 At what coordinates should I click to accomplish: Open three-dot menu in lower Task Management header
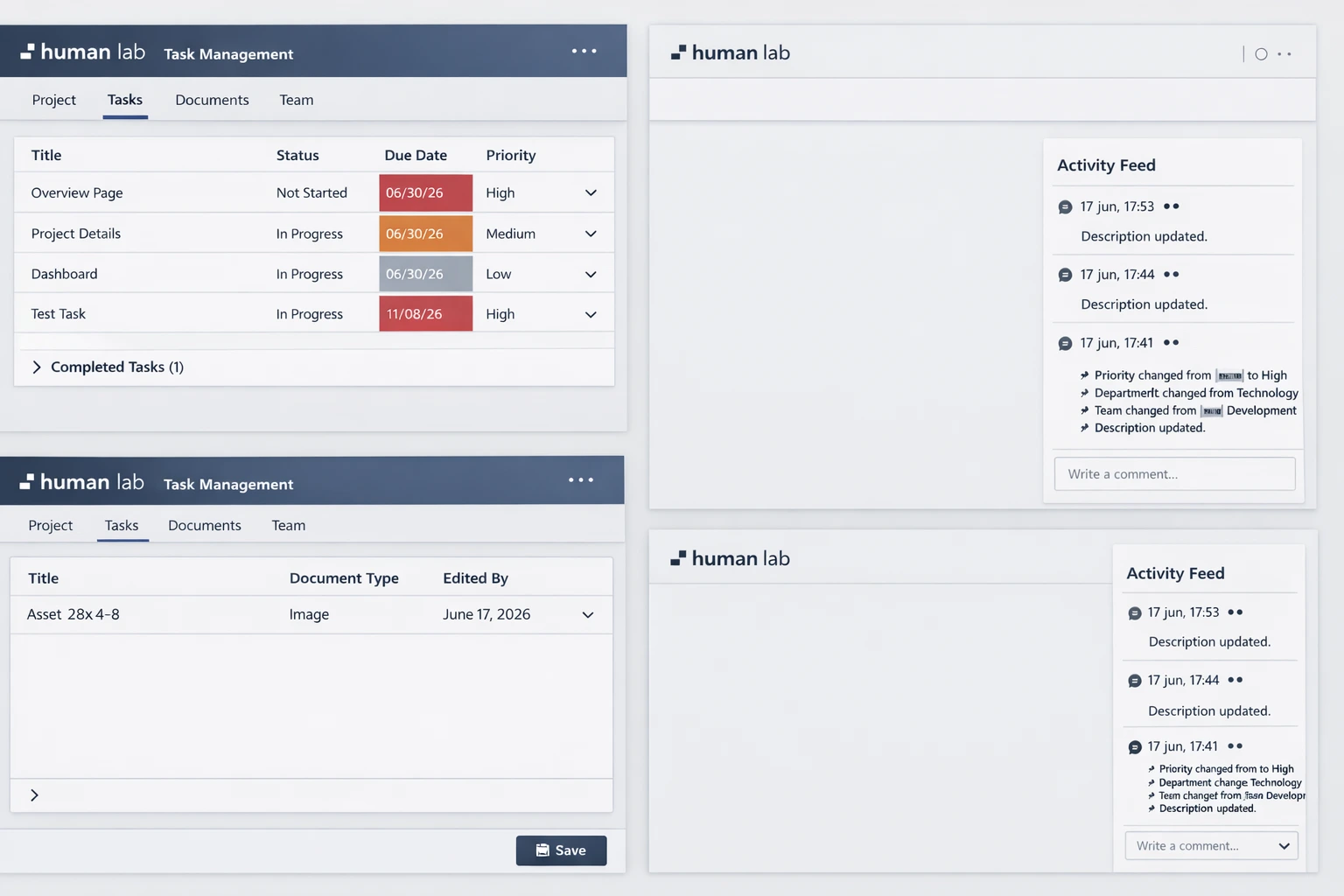pyautogui.click(x=581, y=480)
